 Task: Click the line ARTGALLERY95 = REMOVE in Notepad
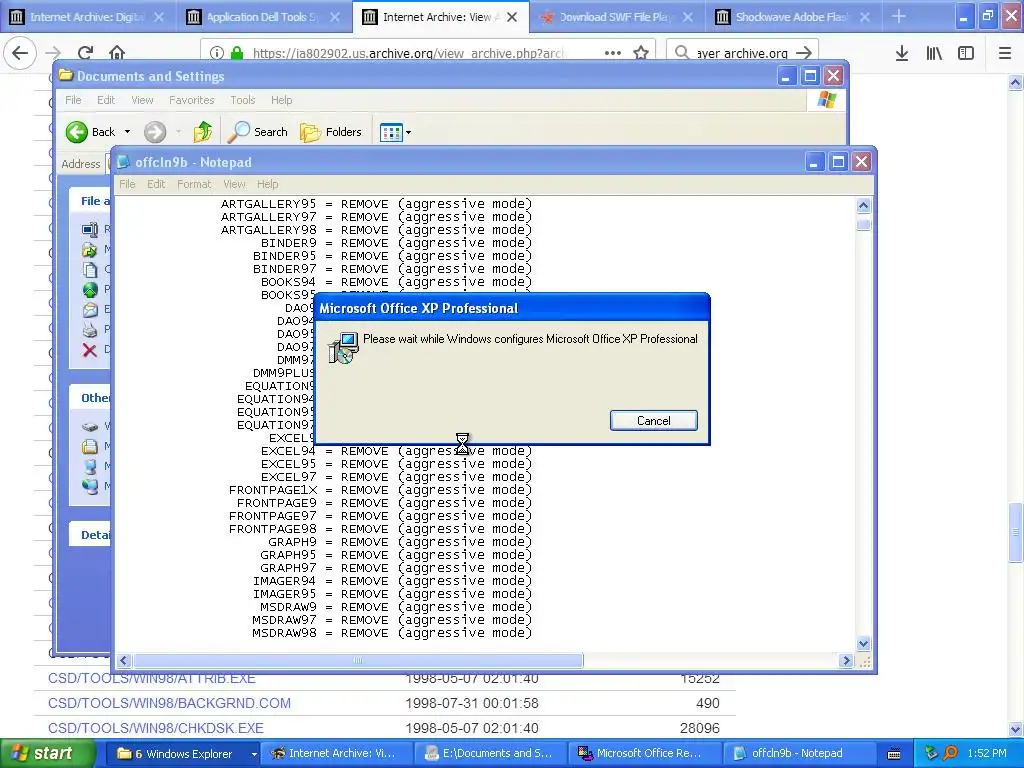click(376, 204)
